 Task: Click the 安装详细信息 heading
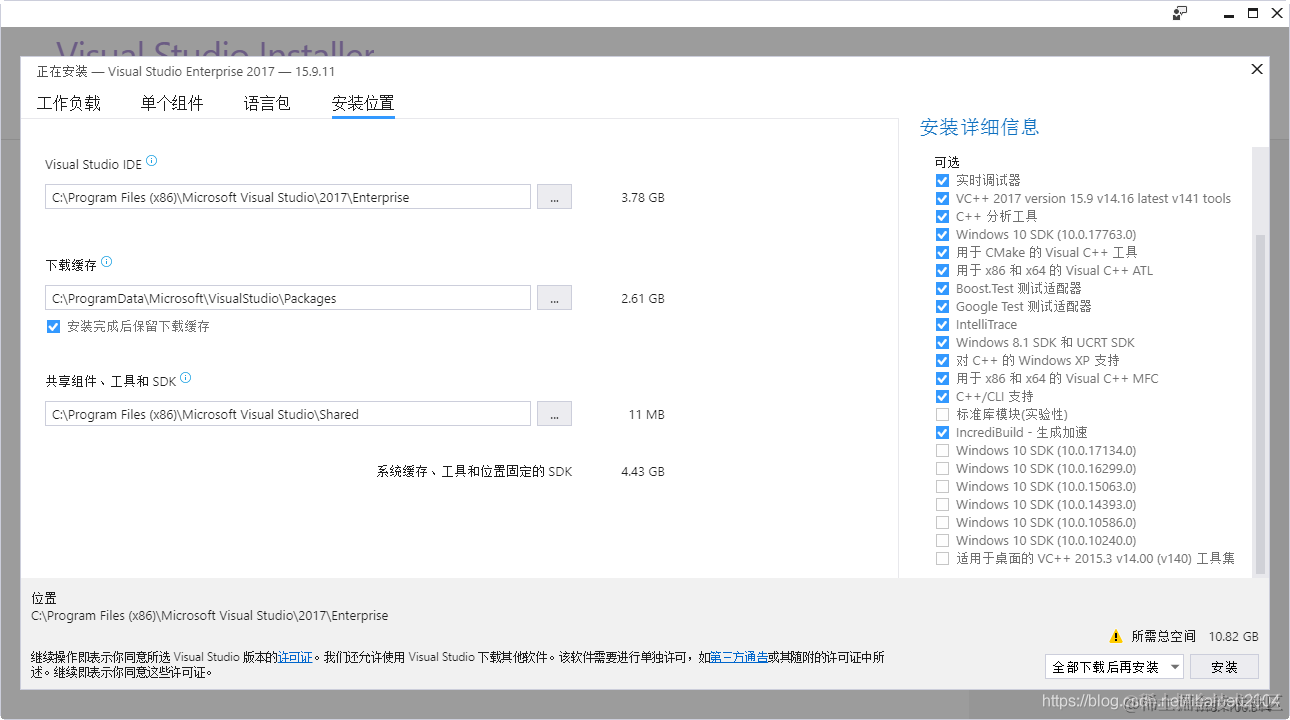(x=979, y=127)
